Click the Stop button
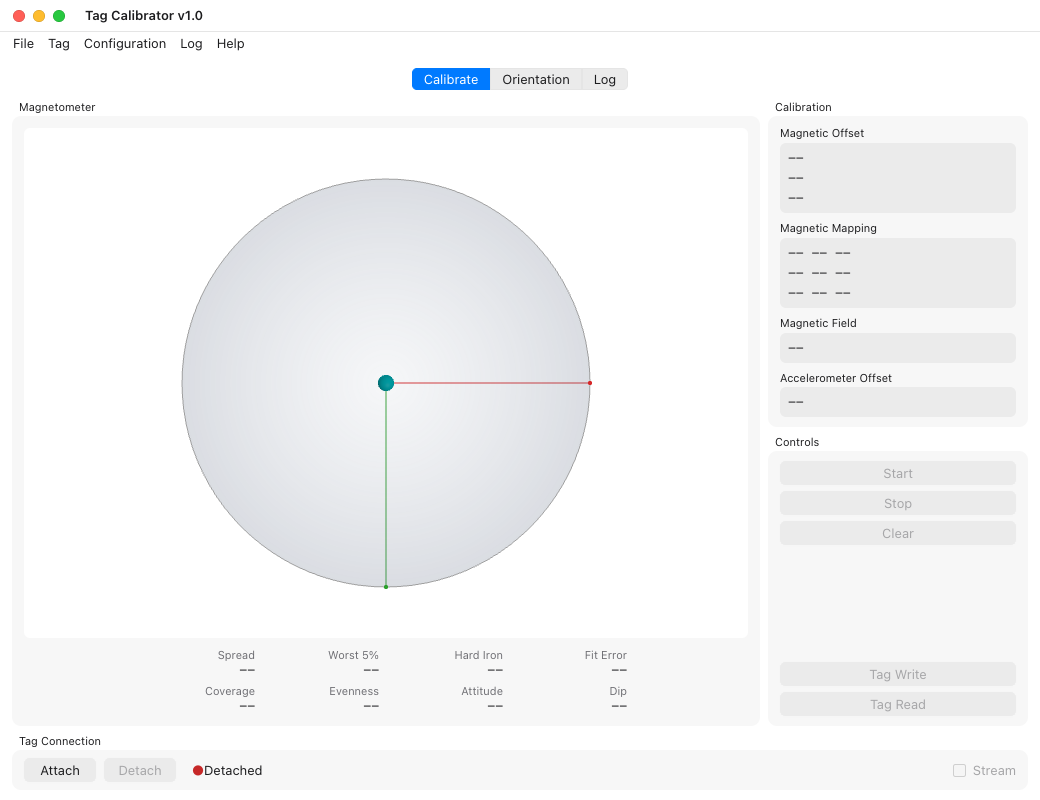Screen dimensions: 1040x800 [x=897, y=503]
